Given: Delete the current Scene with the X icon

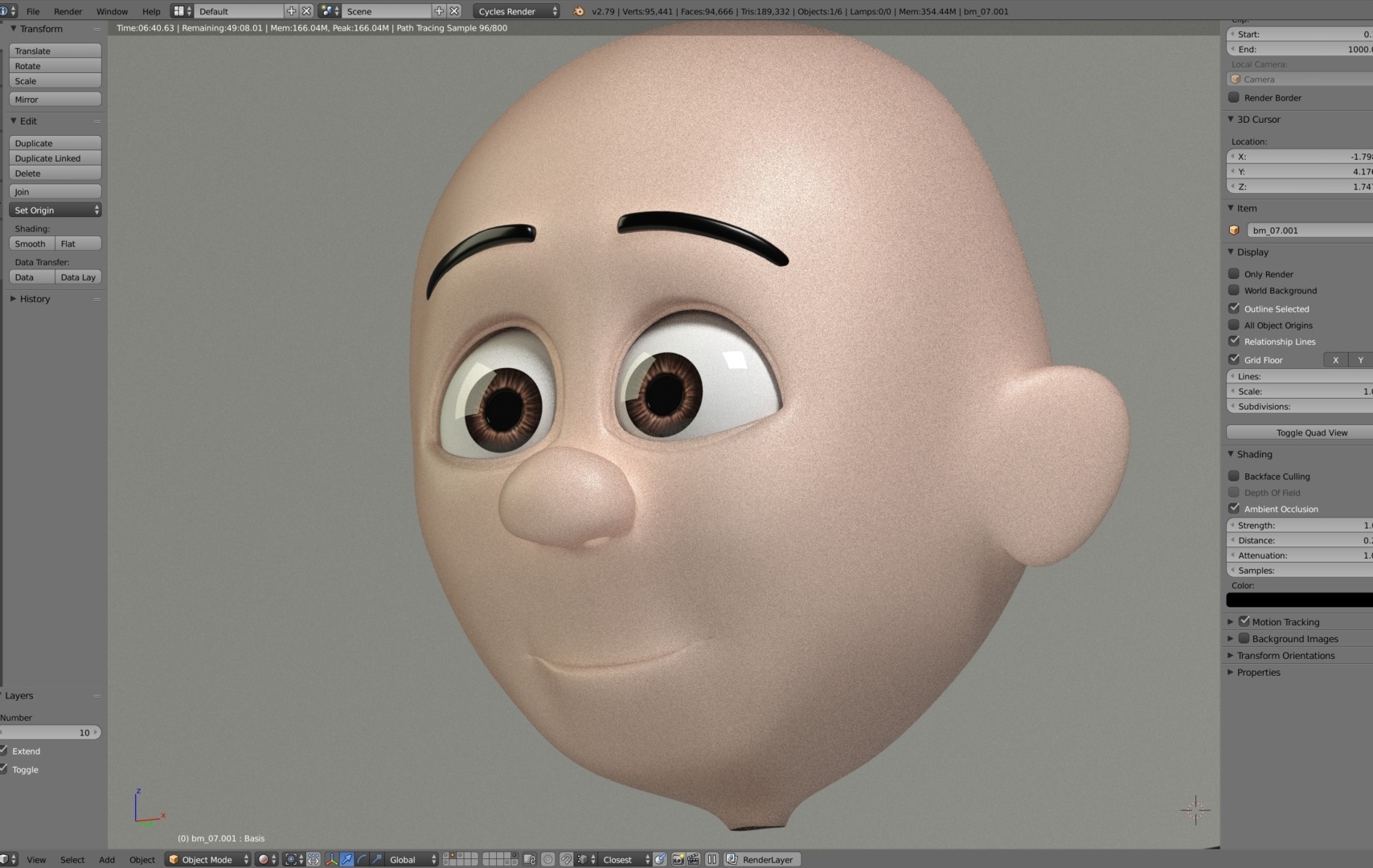Looking at the screenshot, I should (x=454, y=11).
